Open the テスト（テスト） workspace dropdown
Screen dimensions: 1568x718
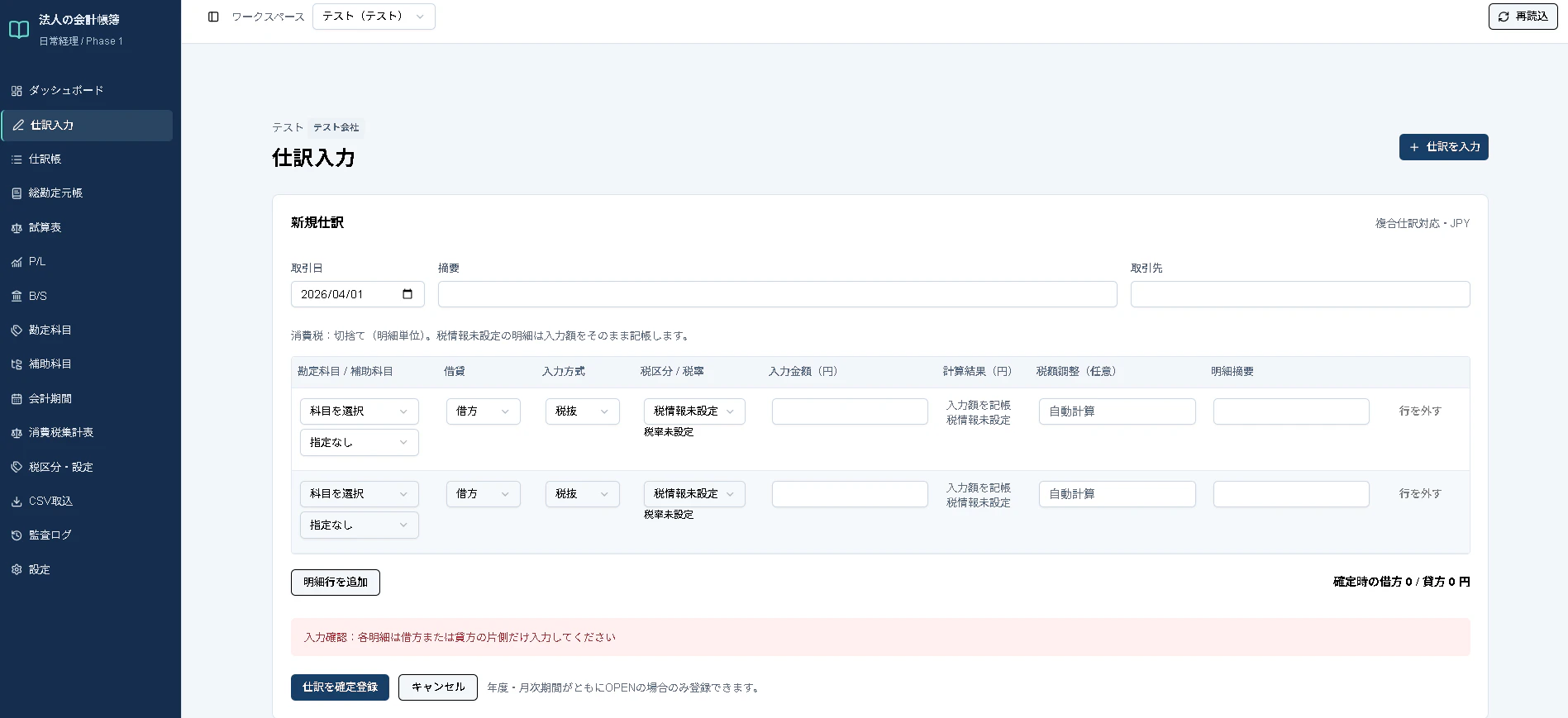[374, 17]
